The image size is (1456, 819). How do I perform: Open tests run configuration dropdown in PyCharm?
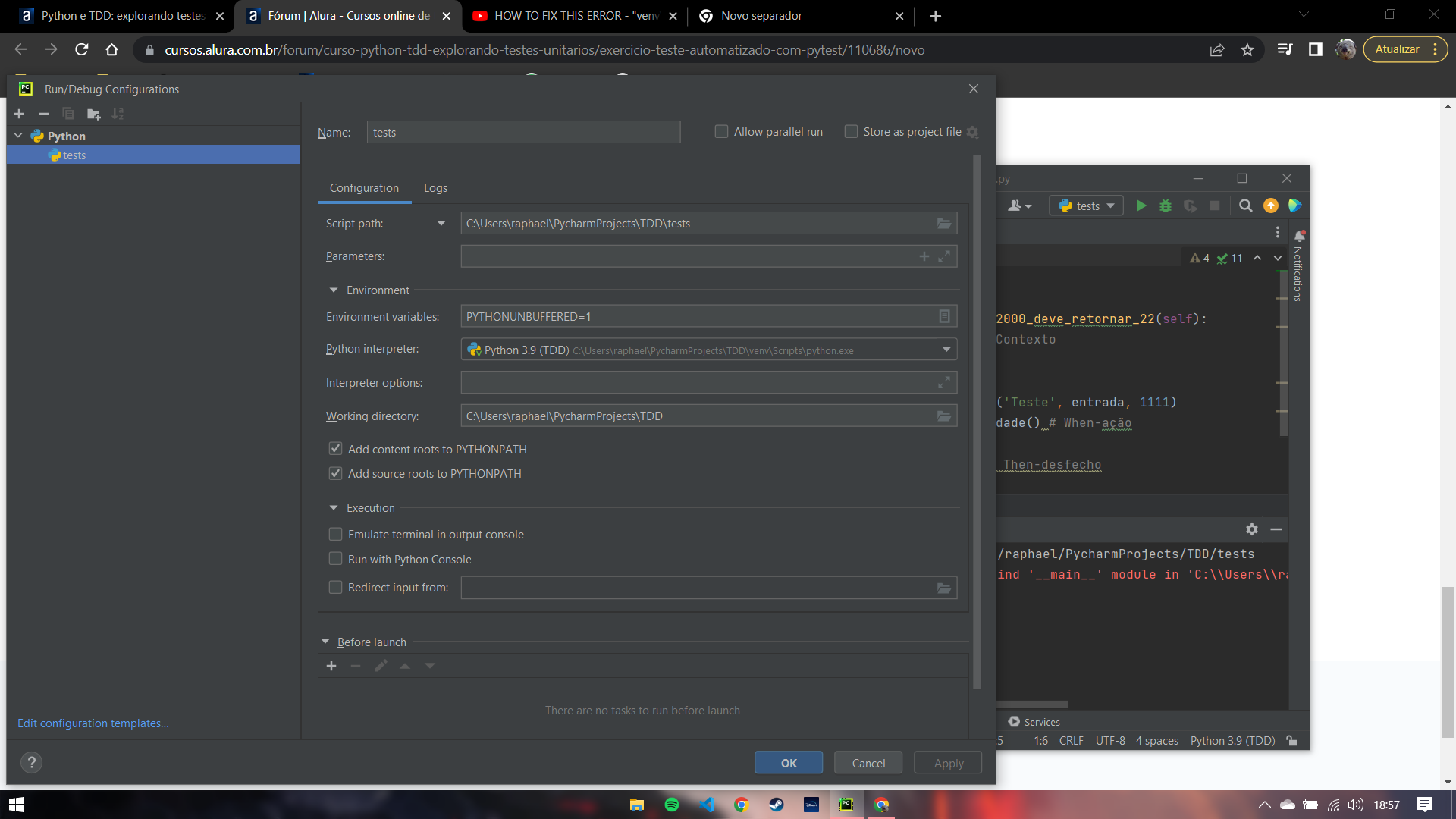pos(1086,206)
